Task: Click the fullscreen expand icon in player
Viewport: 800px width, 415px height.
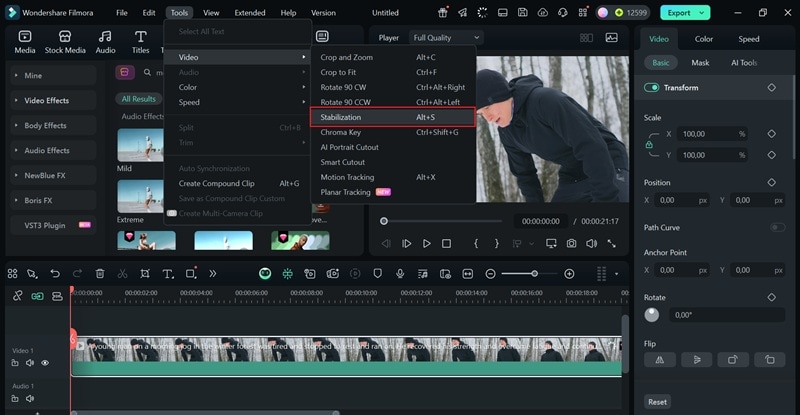Action: (612, 243)
